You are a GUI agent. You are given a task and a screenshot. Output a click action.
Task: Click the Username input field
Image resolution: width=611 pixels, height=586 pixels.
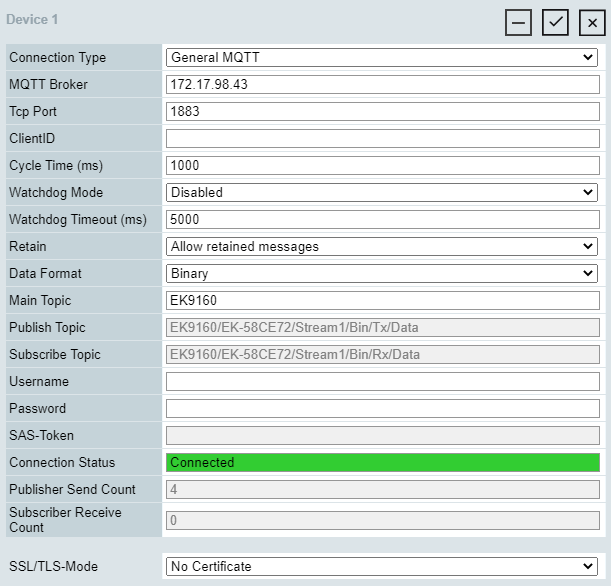[x=382, y=381]
